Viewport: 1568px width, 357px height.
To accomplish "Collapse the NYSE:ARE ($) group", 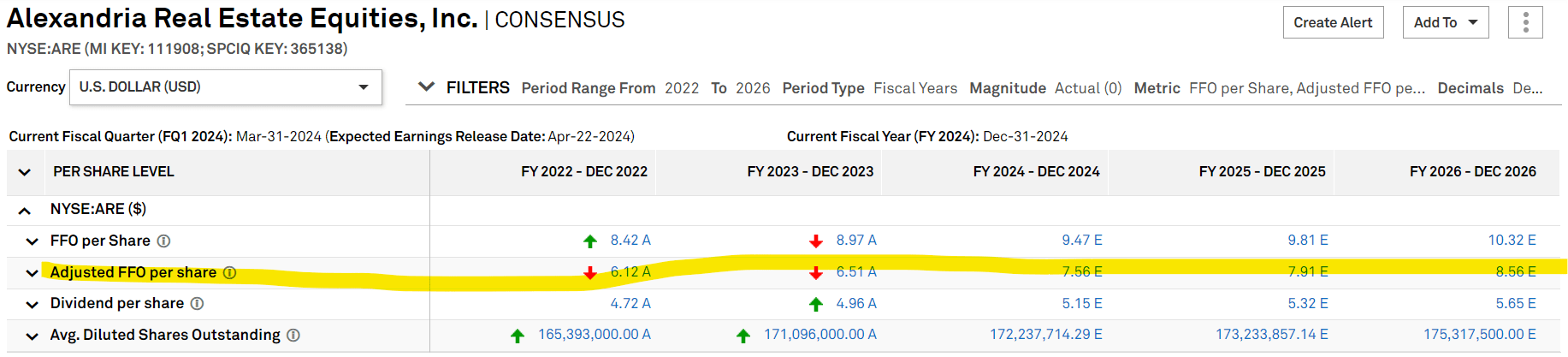I will click(25, 210).
